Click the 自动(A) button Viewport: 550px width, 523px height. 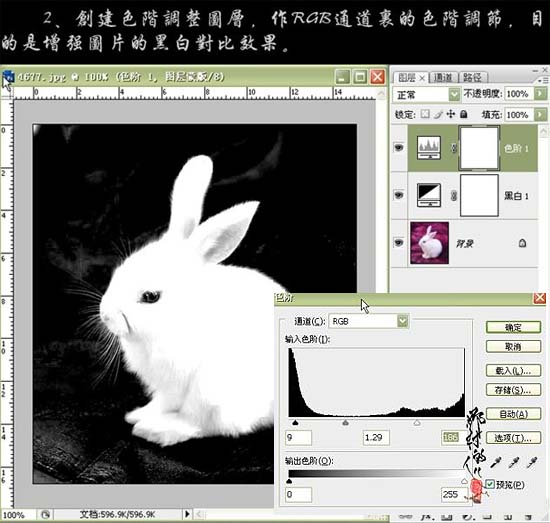[x=513, y=414]
